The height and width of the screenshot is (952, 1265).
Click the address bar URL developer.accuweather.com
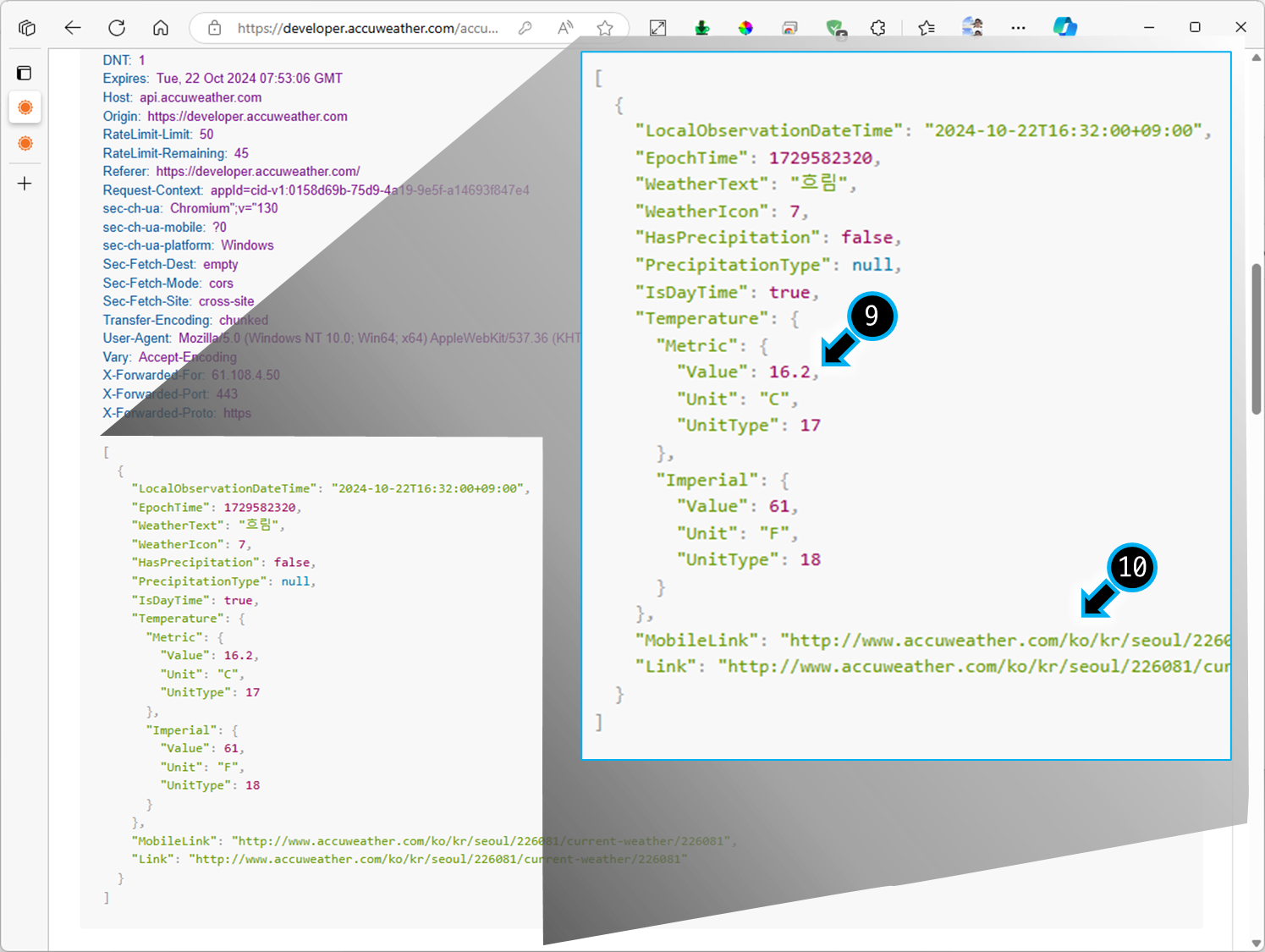[368, 28]
